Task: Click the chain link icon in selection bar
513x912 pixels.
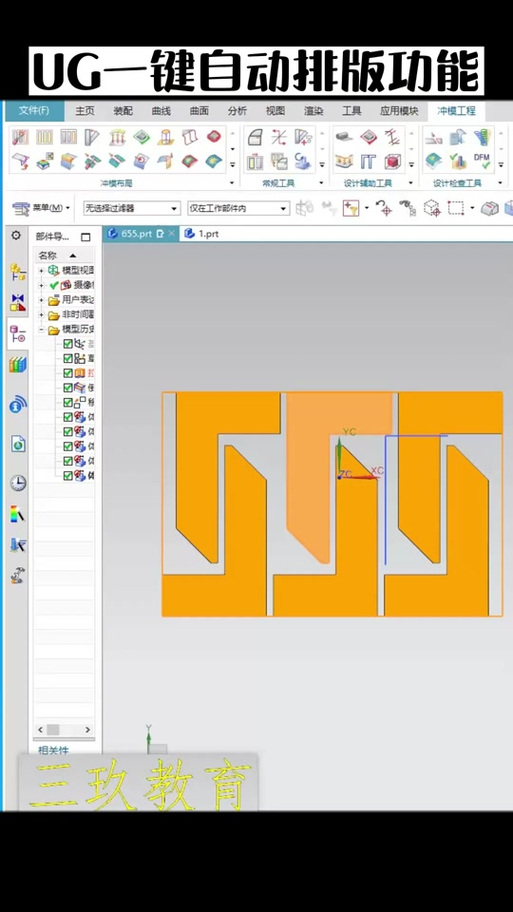Action: coord(407,208)
